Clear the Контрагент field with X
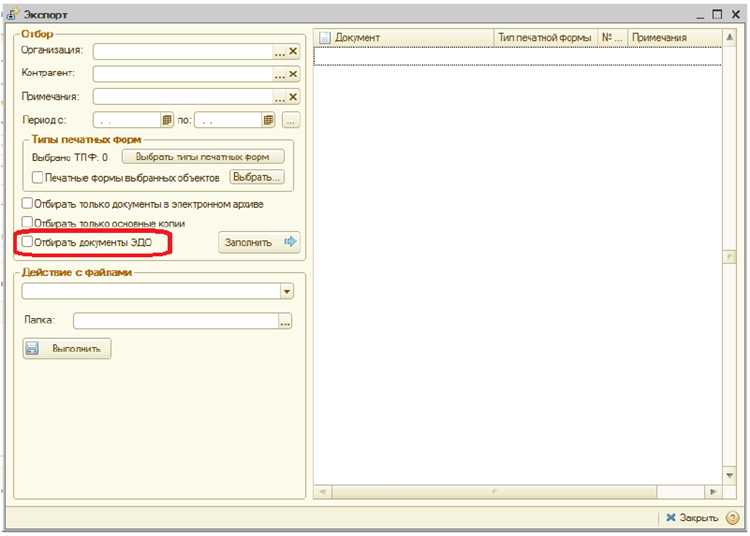 (x=293, y=74)
